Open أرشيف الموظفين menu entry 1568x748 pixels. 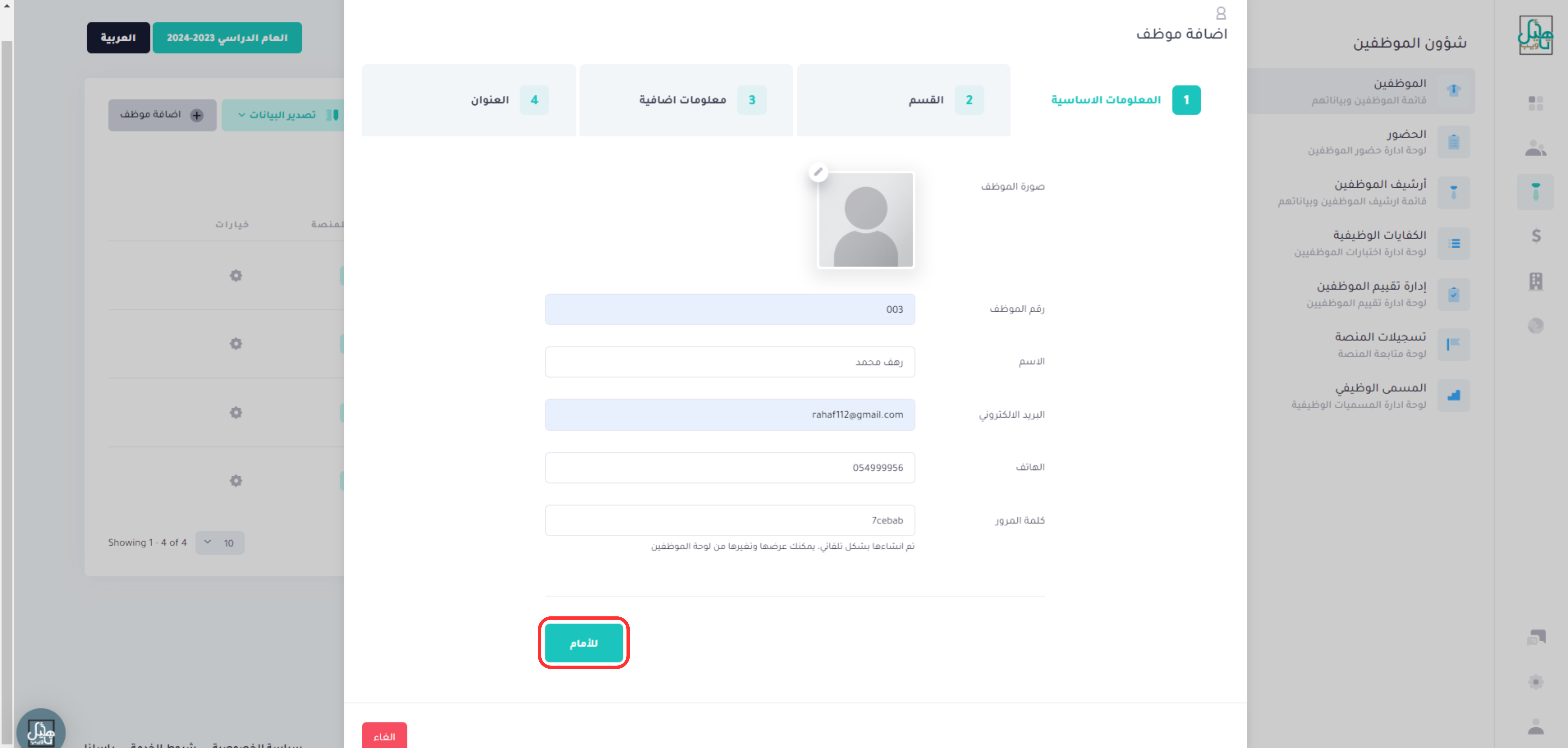coord(1361,192)
